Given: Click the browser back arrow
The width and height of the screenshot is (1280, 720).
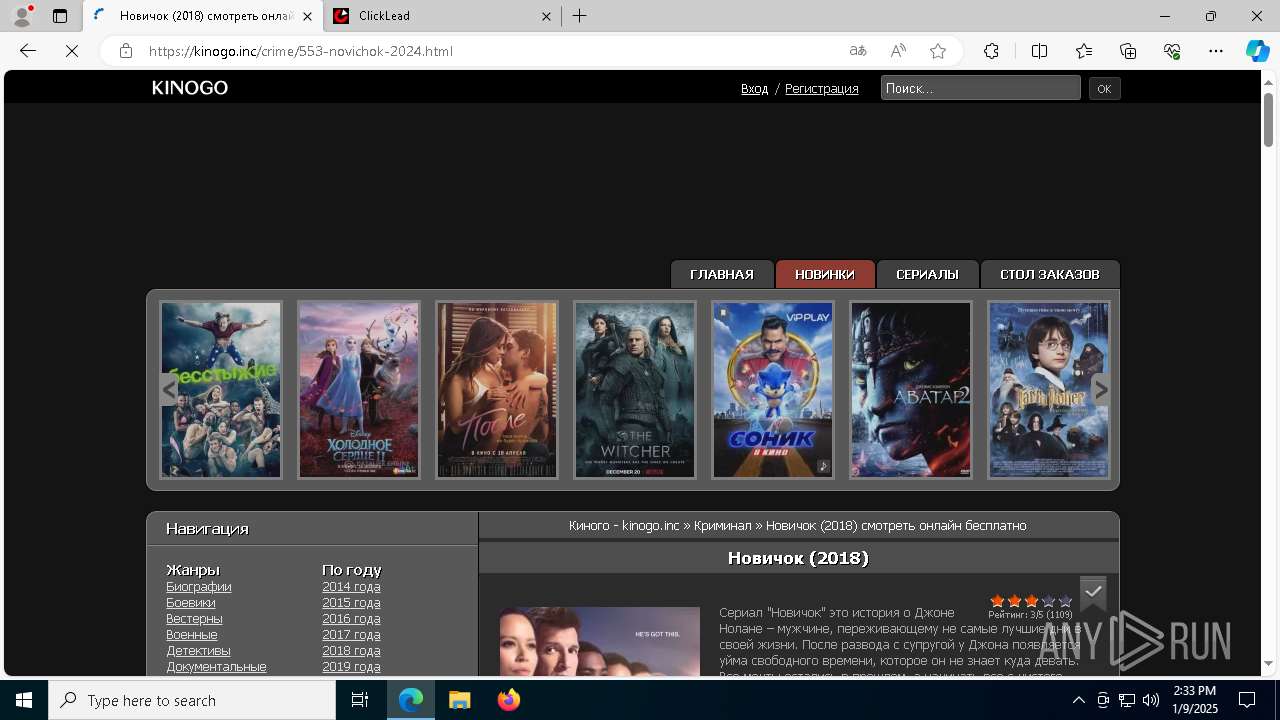Looking at the screenshot, I should [28, 51].
